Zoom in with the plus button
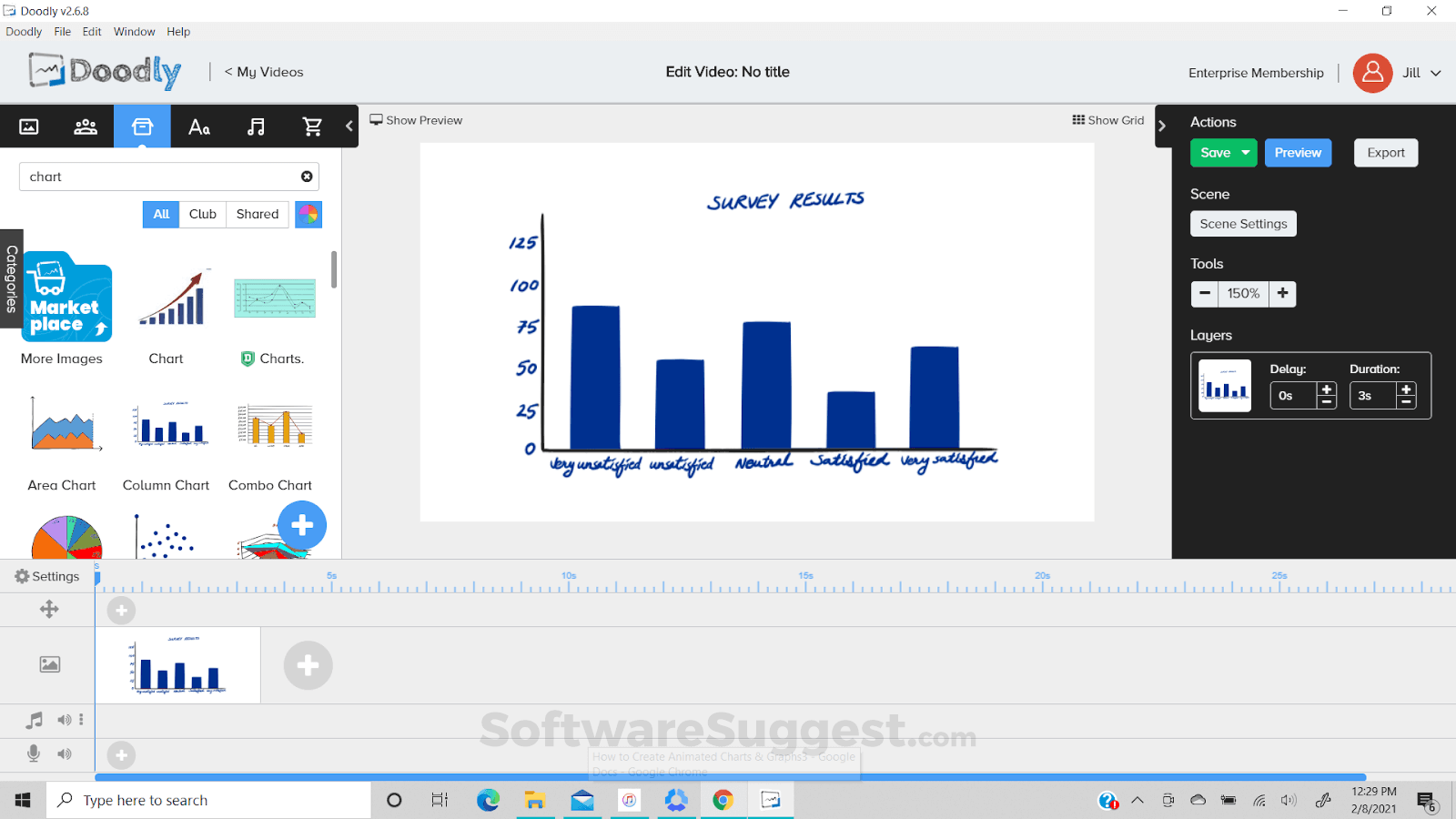The height and width of the screenshot is (819, 1456). [x=1282, y=293]
